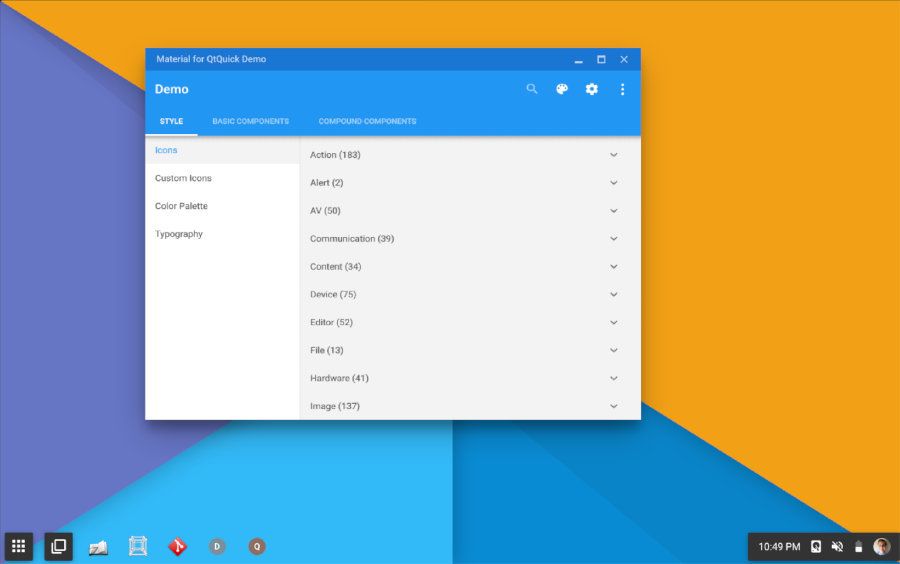Click the 'Device (75)' label
Image resolution: width=900 pixels, height=564 pixels.
pyautogui.click(x=333, y=294)
